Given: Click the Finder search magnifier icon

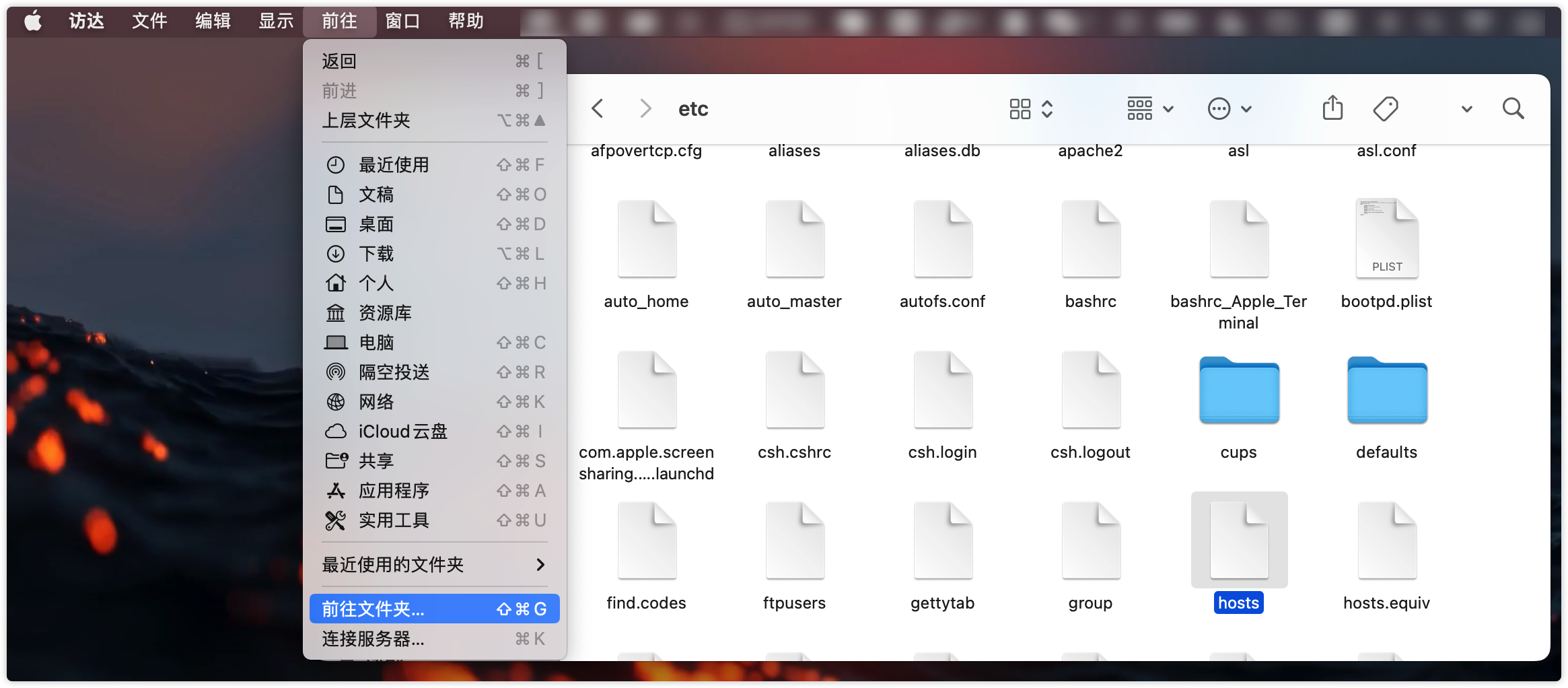Looking at the screenshot, I should pyautogui.click(x=1513, y=108).
